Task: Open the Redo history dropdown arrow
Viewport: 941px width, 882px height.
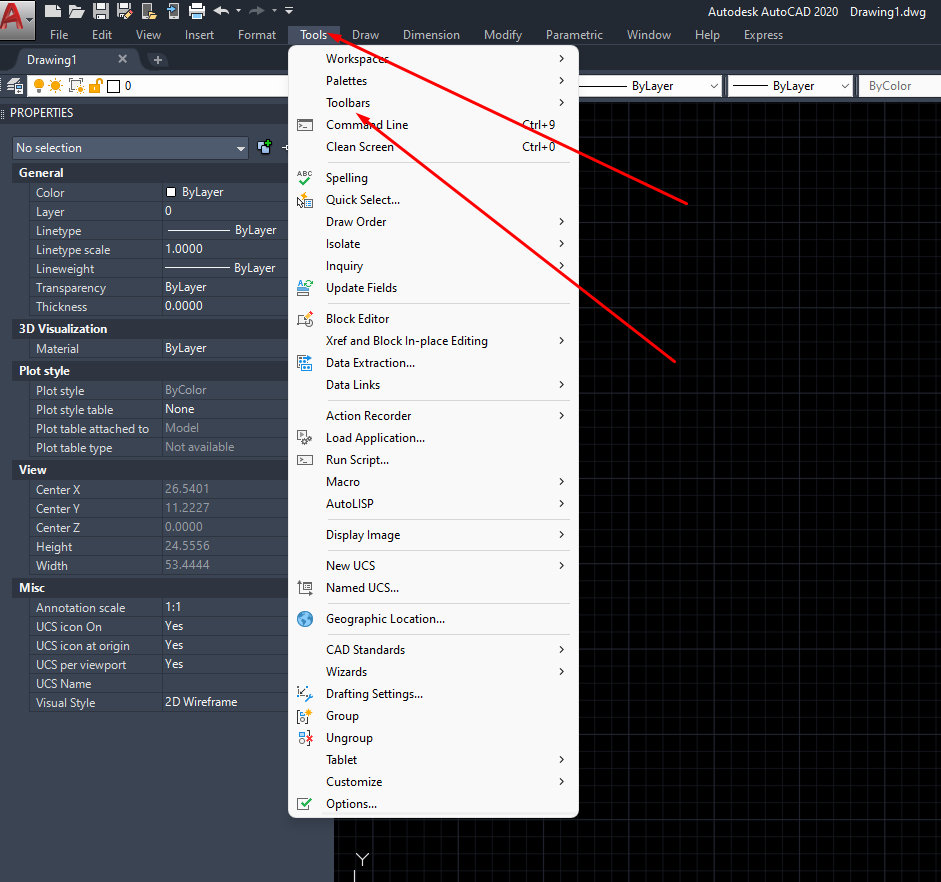Action: 274,10
